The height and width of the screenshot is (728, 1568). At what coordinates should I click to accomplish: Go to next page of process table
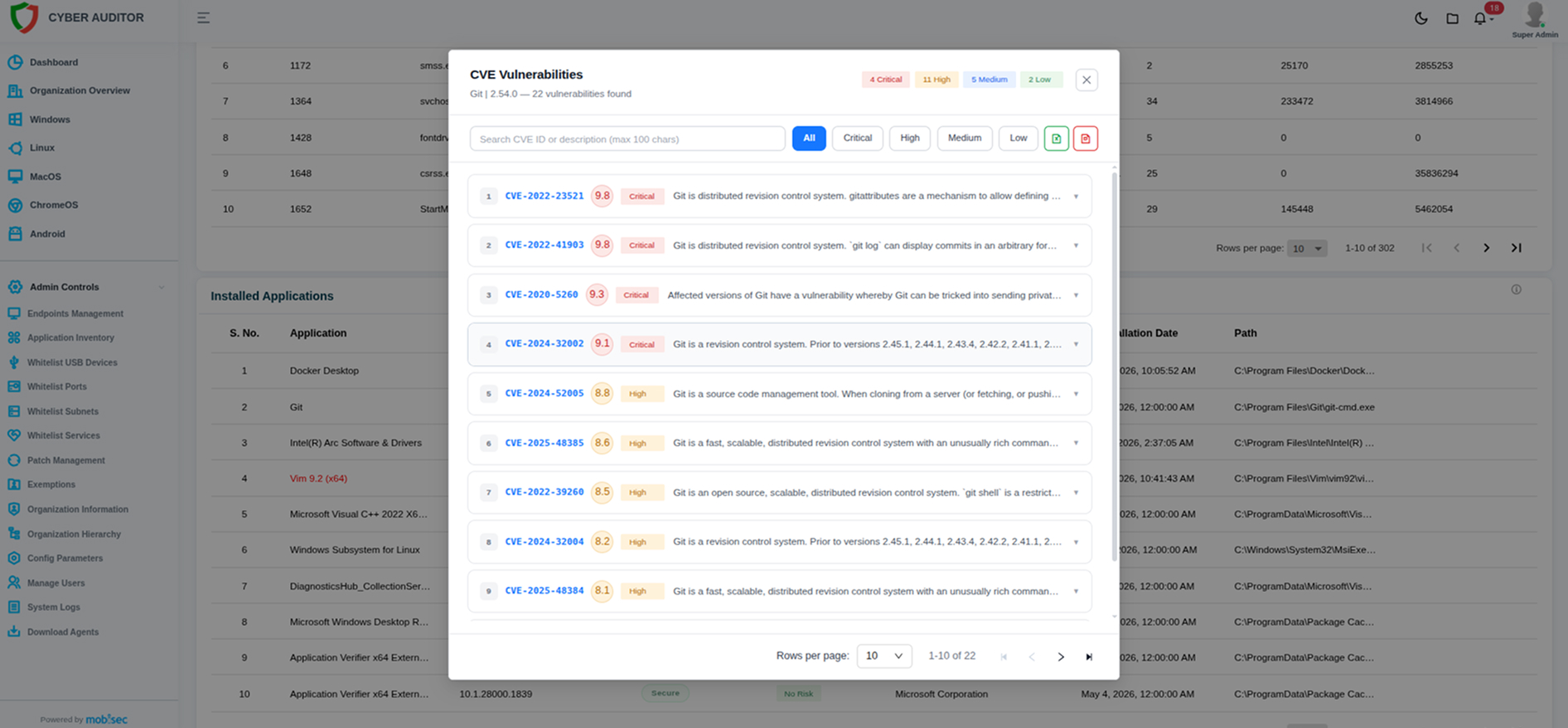(1487, 248)
